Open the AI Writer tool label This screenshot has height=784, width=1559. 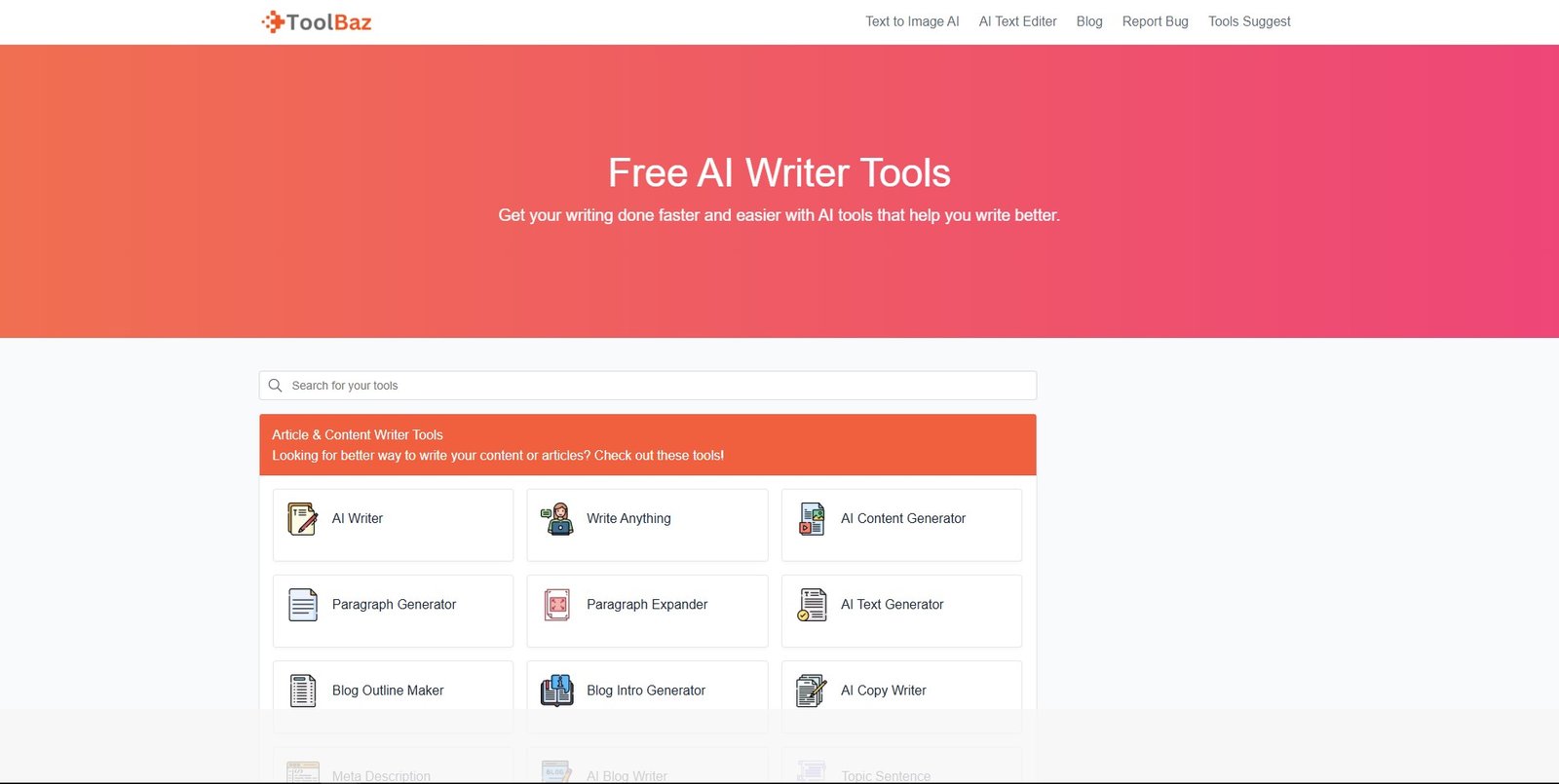(x=358, y=519)
